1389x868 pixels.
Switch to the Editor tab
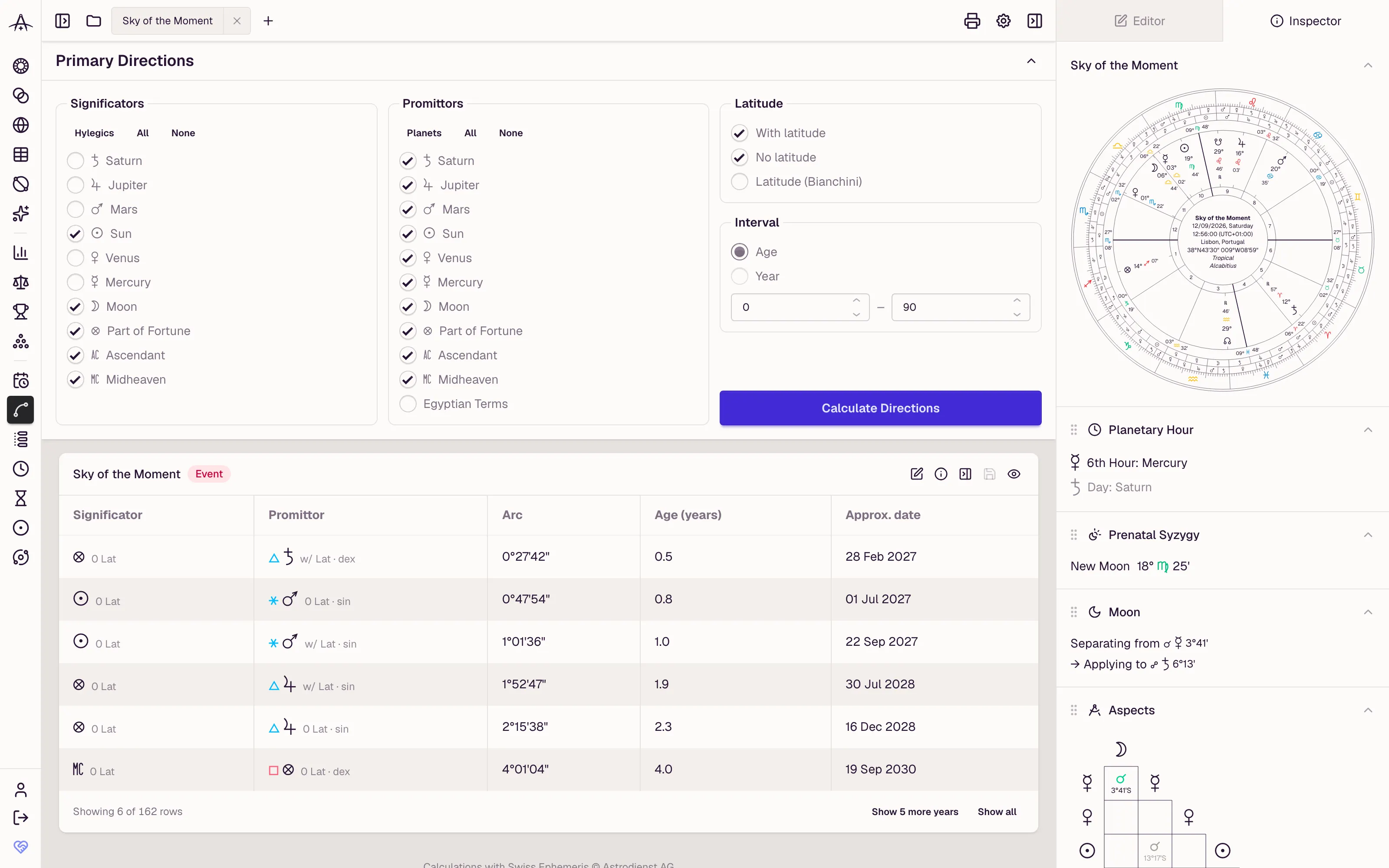[1140, 21]
